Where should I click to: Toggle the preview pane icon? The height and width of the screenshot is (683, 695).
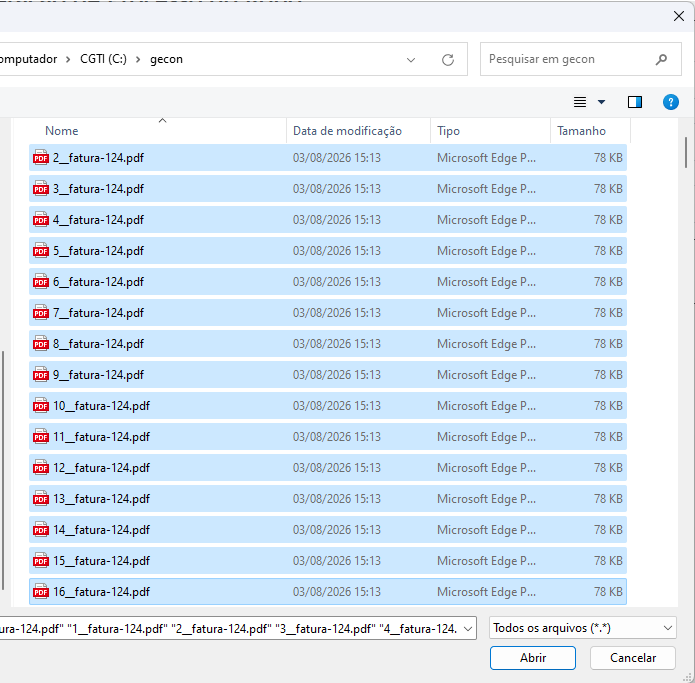(x=635, y=102)
